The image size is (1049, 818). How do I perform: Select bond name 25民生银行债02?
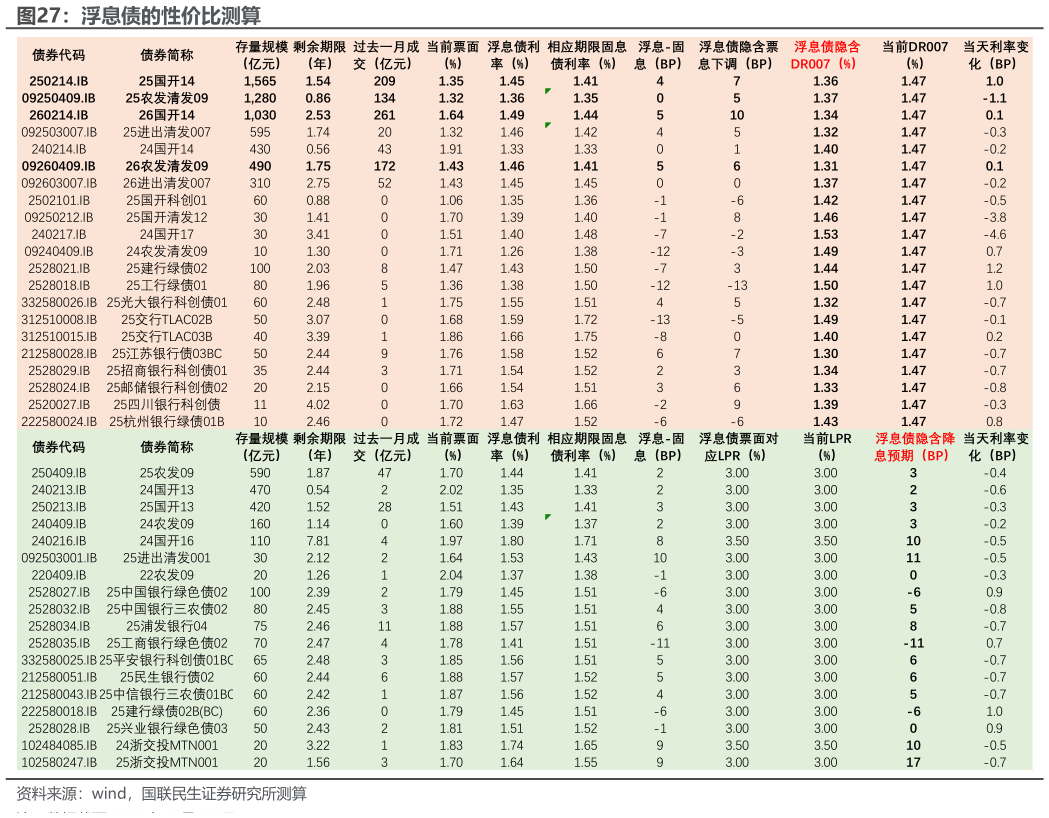tap(167, 678)
